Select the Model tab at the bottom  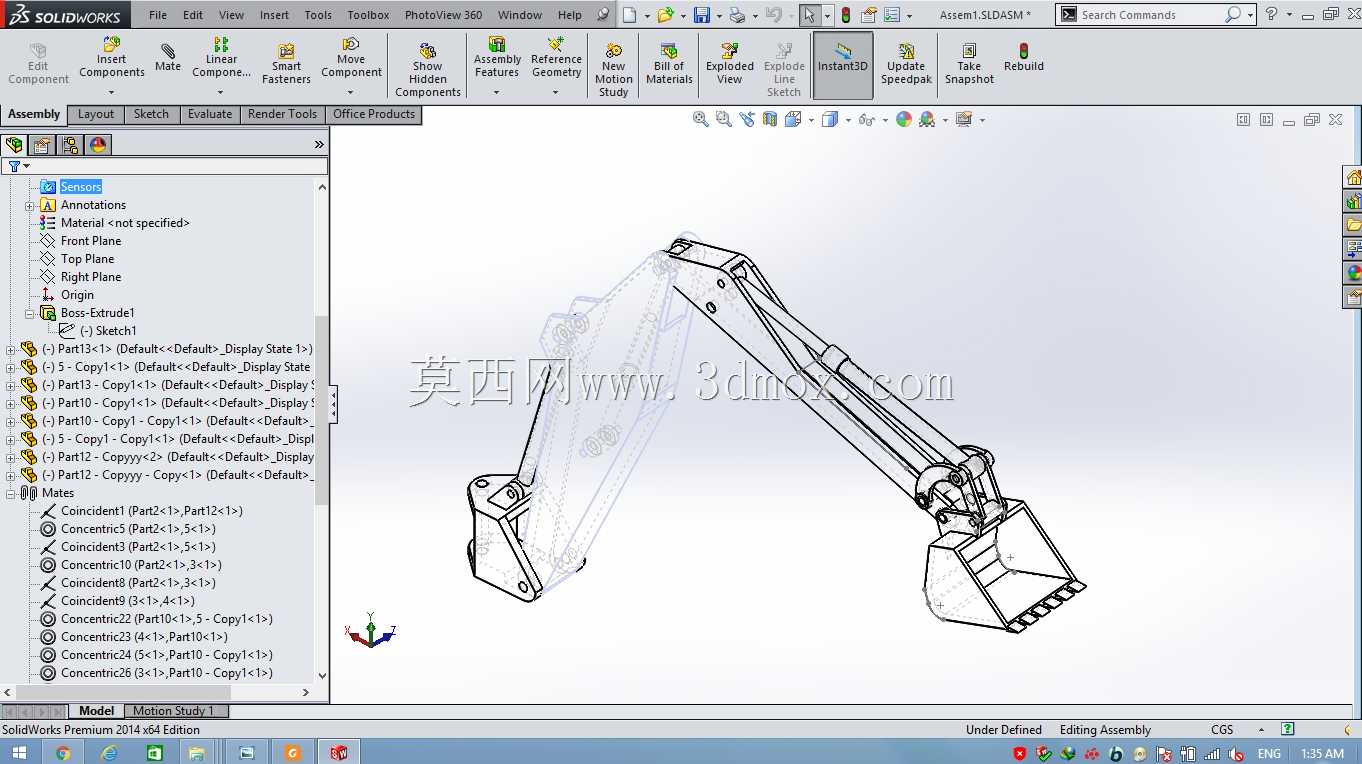tap(97, 711)
